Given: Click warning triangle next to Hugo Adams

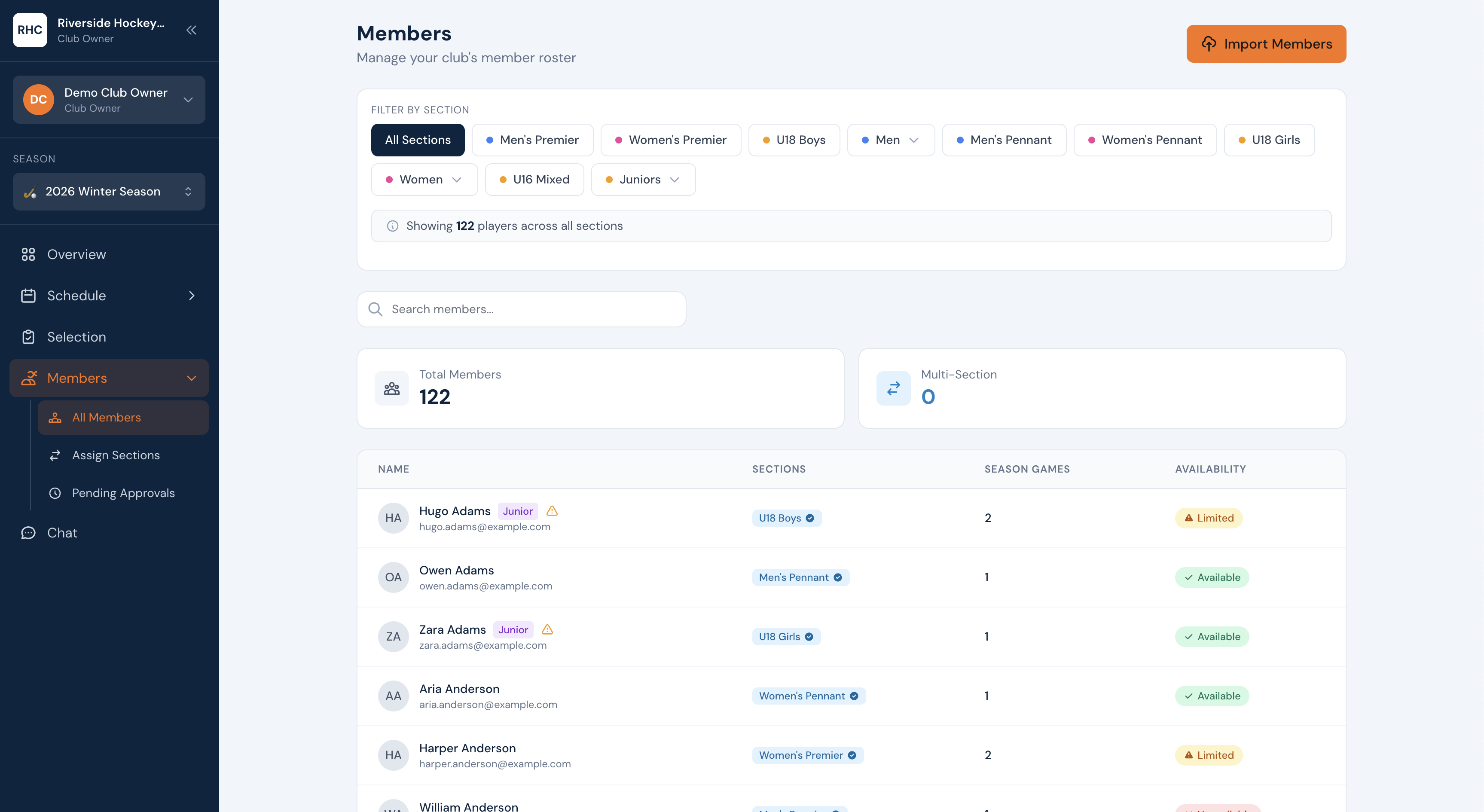Looking at the screenshot, I should [x=552, y=511].
